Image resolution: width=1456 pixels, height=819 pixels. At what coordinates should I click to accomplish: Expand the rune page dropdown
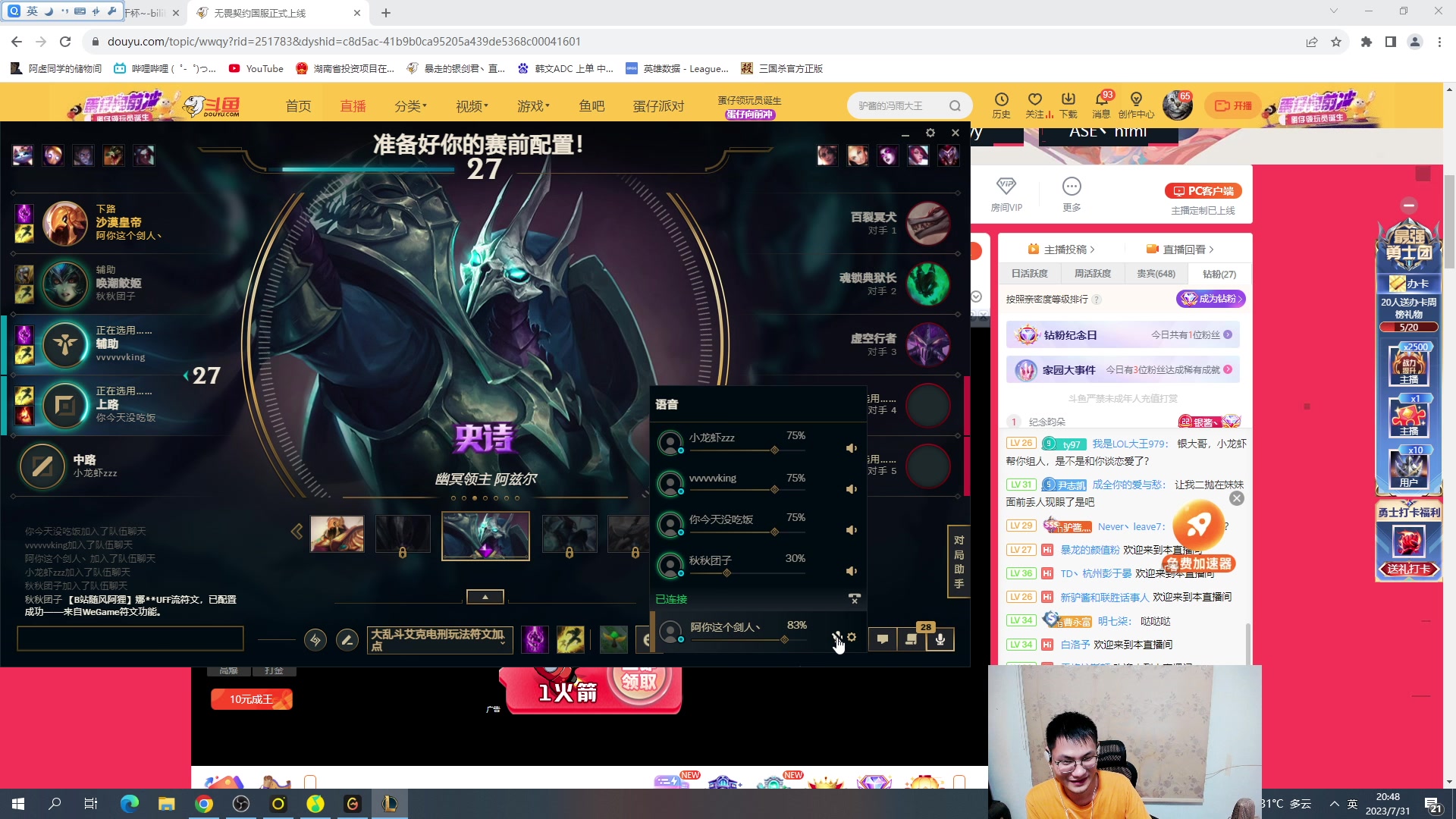440,640
